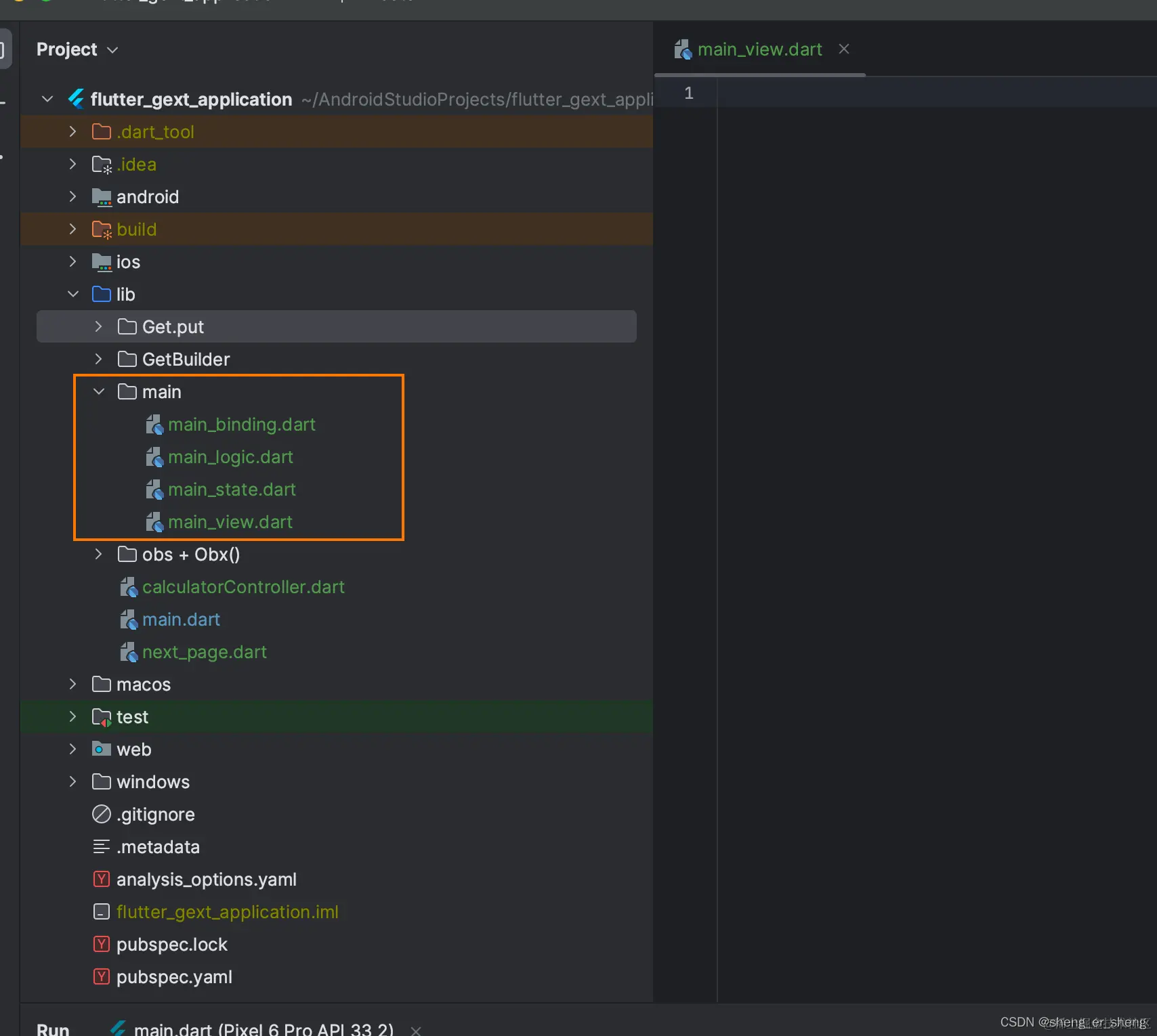The height and width of the screenshot is (1036, 1157).
Task: Click the android module folder icon
Action: (102, 197)
